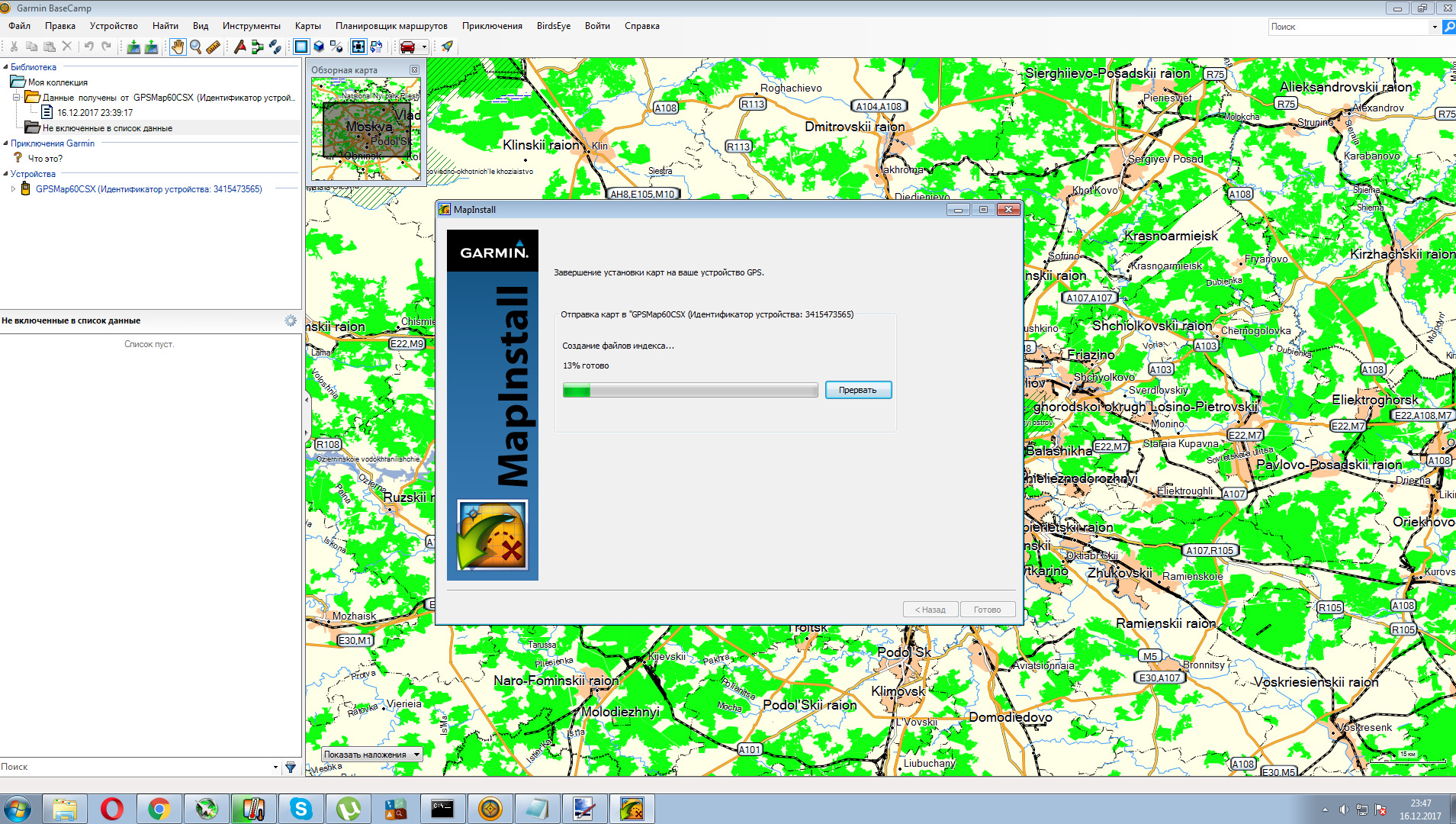Select GPSMap60CSX device in Устройства
Viewport: 1456px width, 824px height.
(x=149, y=189)
